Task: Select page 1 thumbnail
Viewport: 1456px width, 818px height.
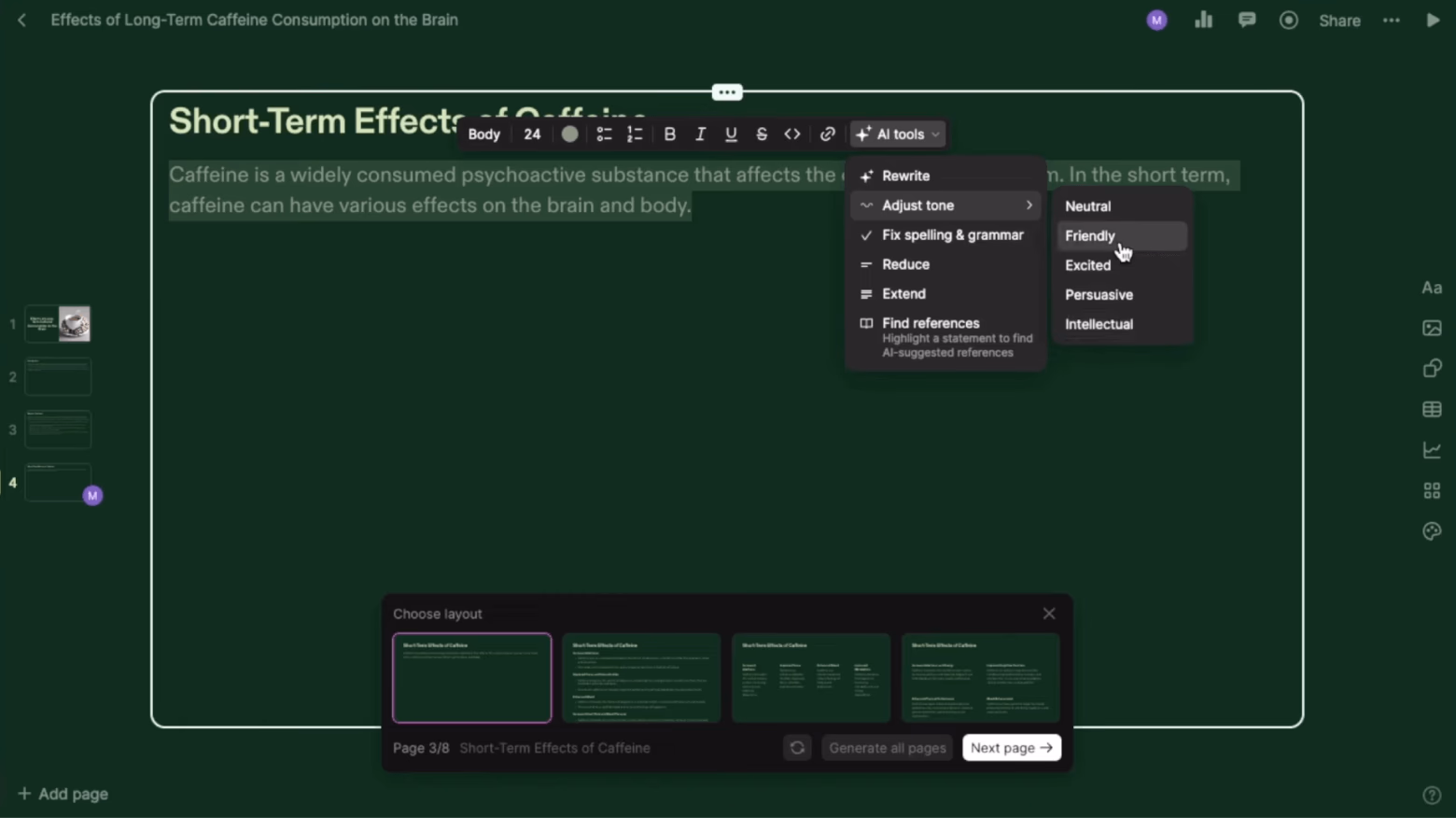Action: (x=58, y=324)
